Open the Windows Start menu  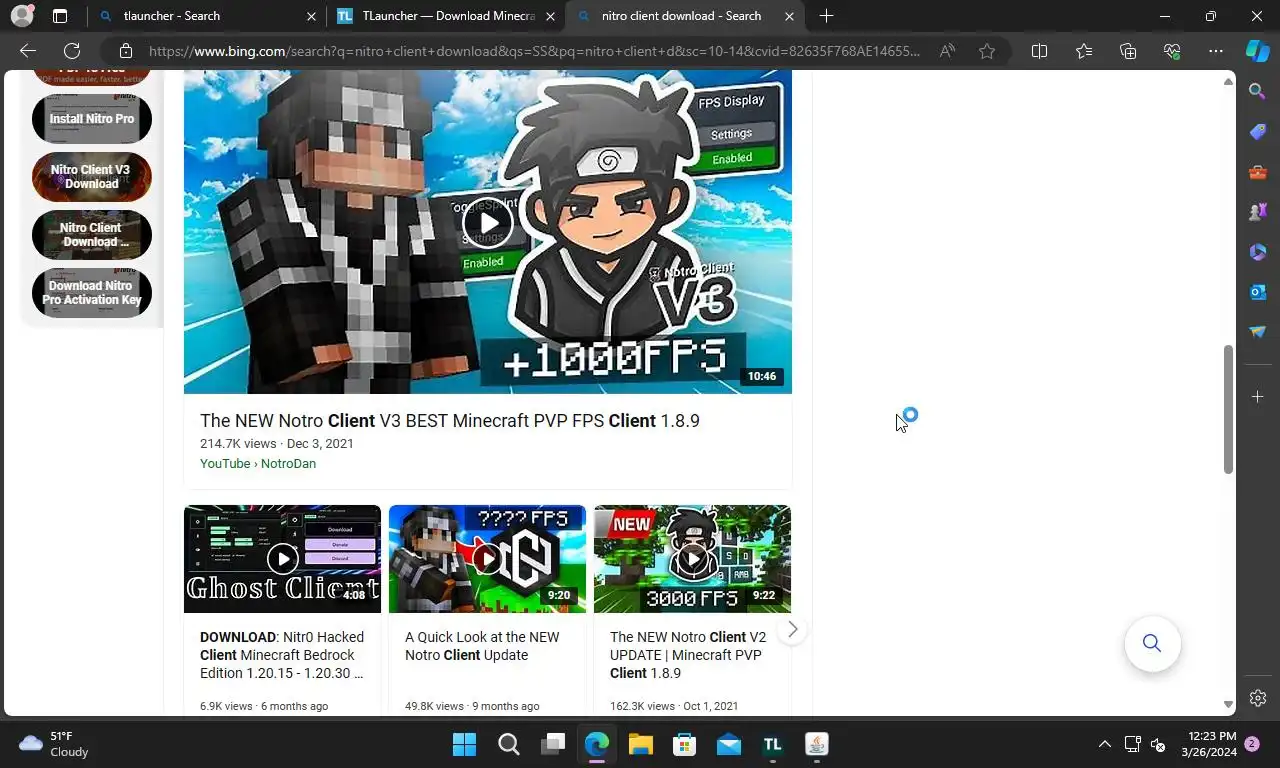pos(464,744)
